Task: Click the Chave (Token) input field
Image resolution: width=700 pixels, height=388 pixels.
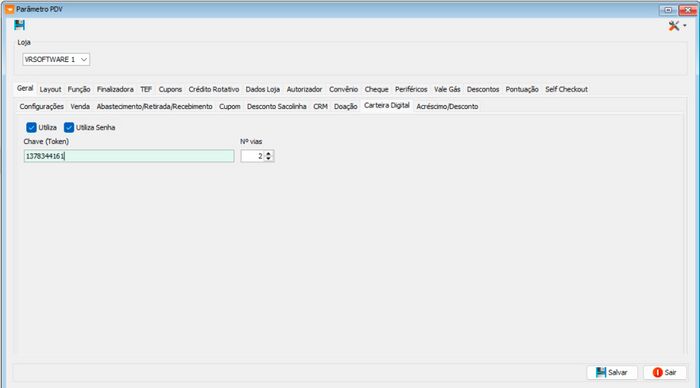Action: point(129,156)
